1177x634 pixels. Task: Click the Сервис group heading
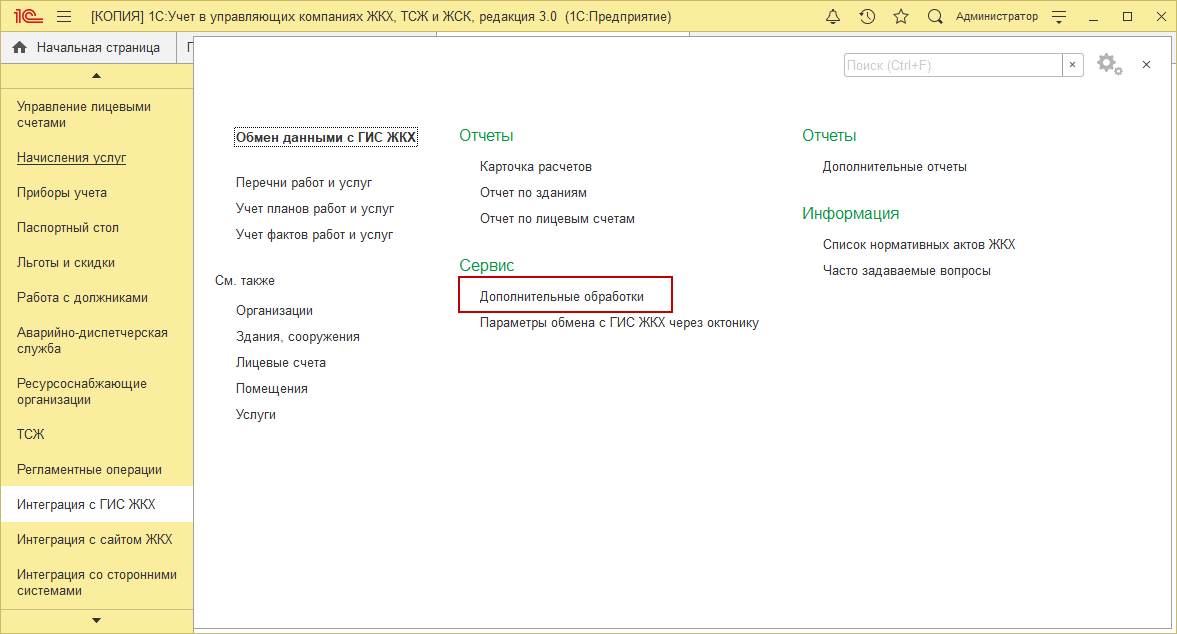point(486,266)
